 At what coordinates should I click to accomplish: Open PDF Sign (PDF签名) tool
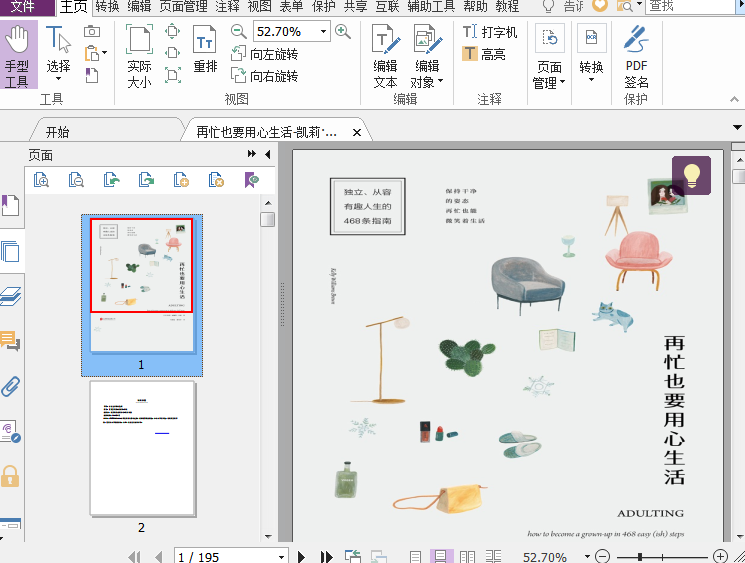[636, 57]
